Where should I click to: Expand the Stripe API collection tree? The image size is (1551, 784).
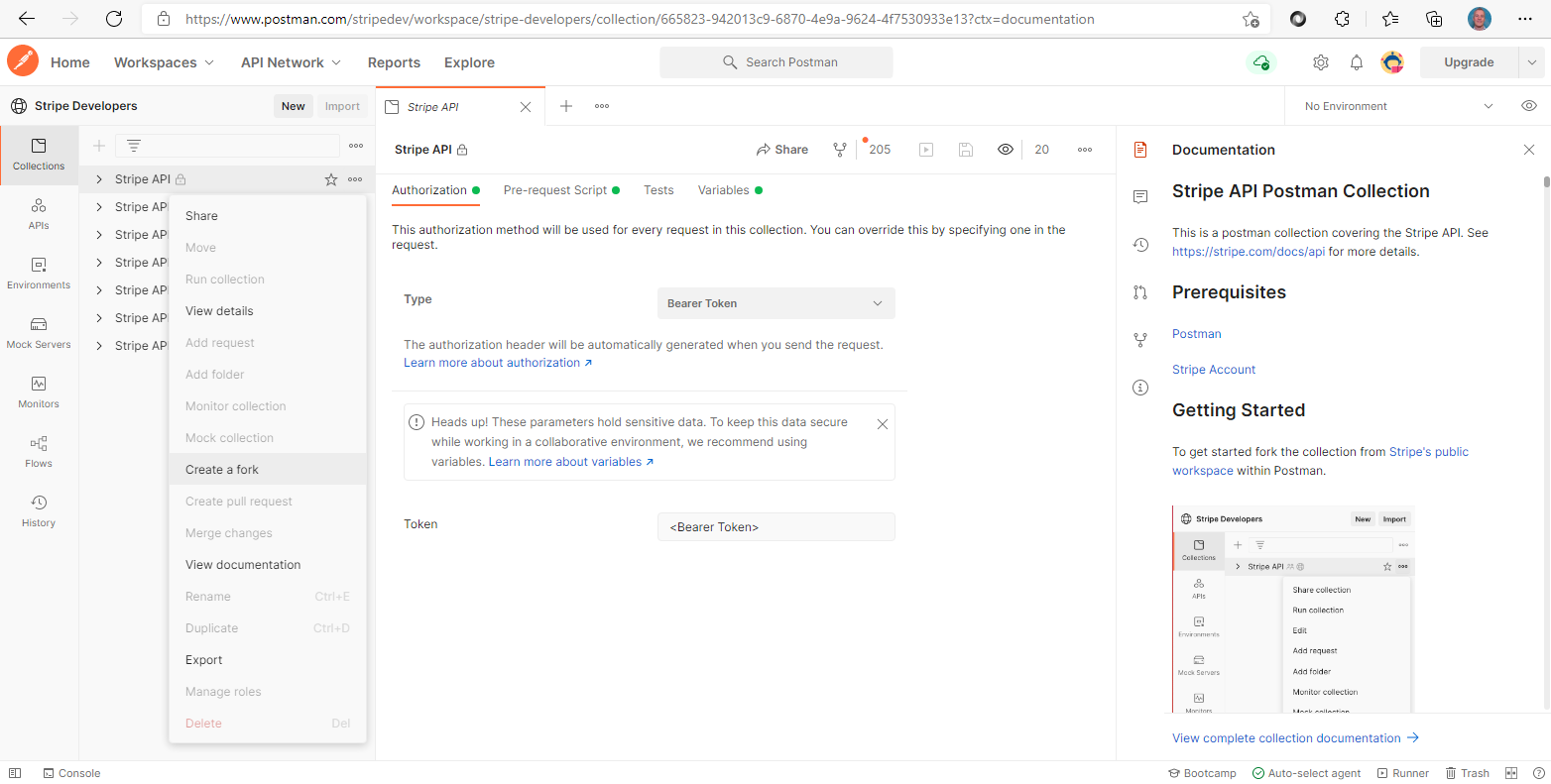pyautogui.click(x=98, y=178)
